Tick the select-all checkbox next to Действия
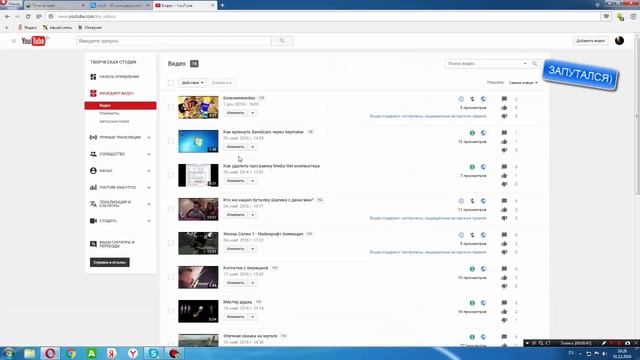The height and width of the screenshot is (360, 640). click(171, 83)
